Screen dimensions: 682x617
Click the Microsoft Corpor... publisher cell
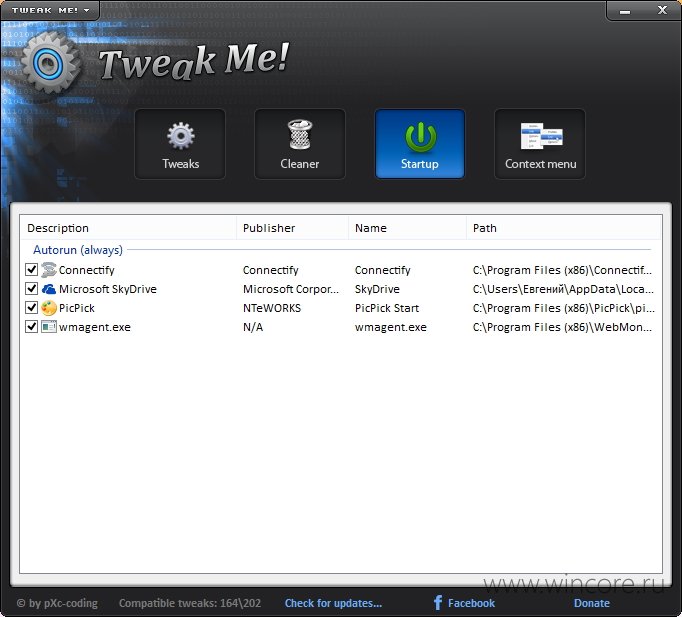291,289
